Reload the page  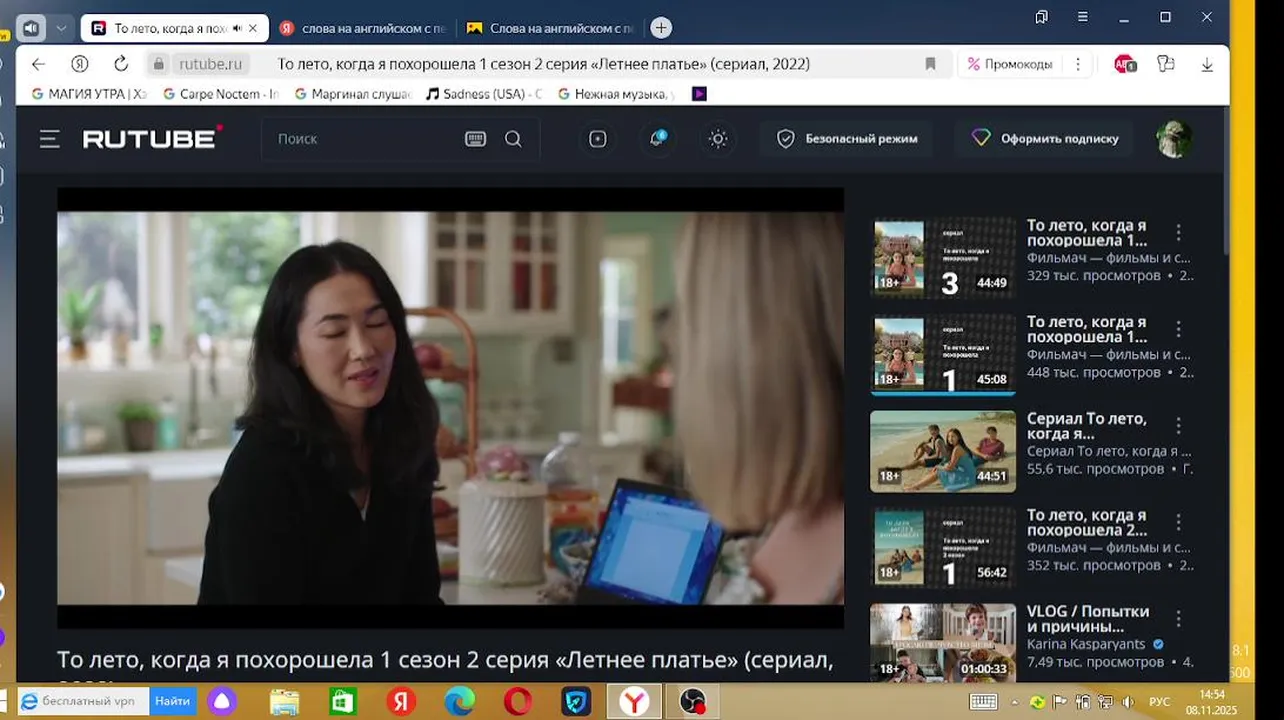point(121,64)
